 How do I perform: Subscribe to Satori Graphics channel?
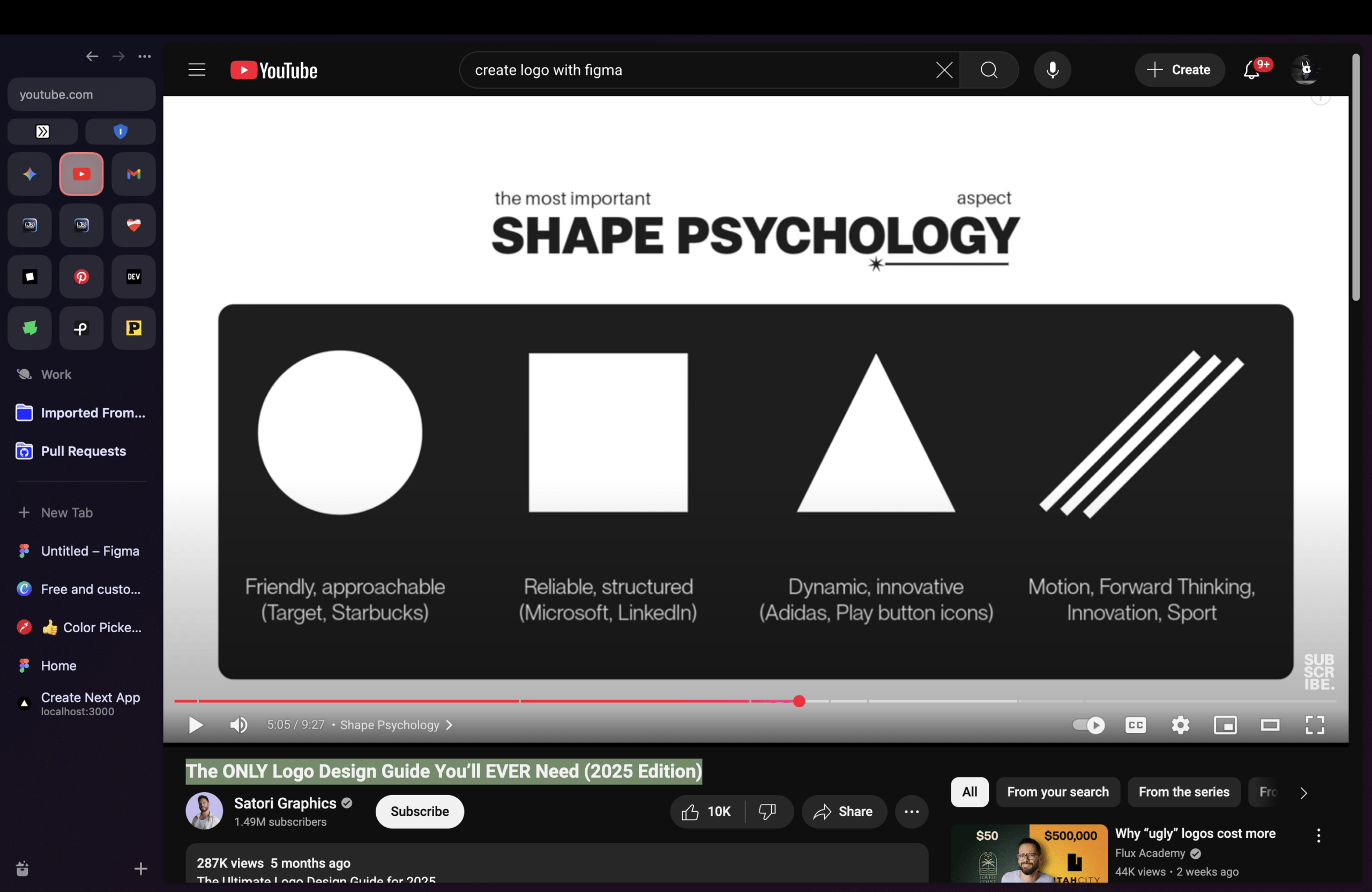(x=419, y=811)
